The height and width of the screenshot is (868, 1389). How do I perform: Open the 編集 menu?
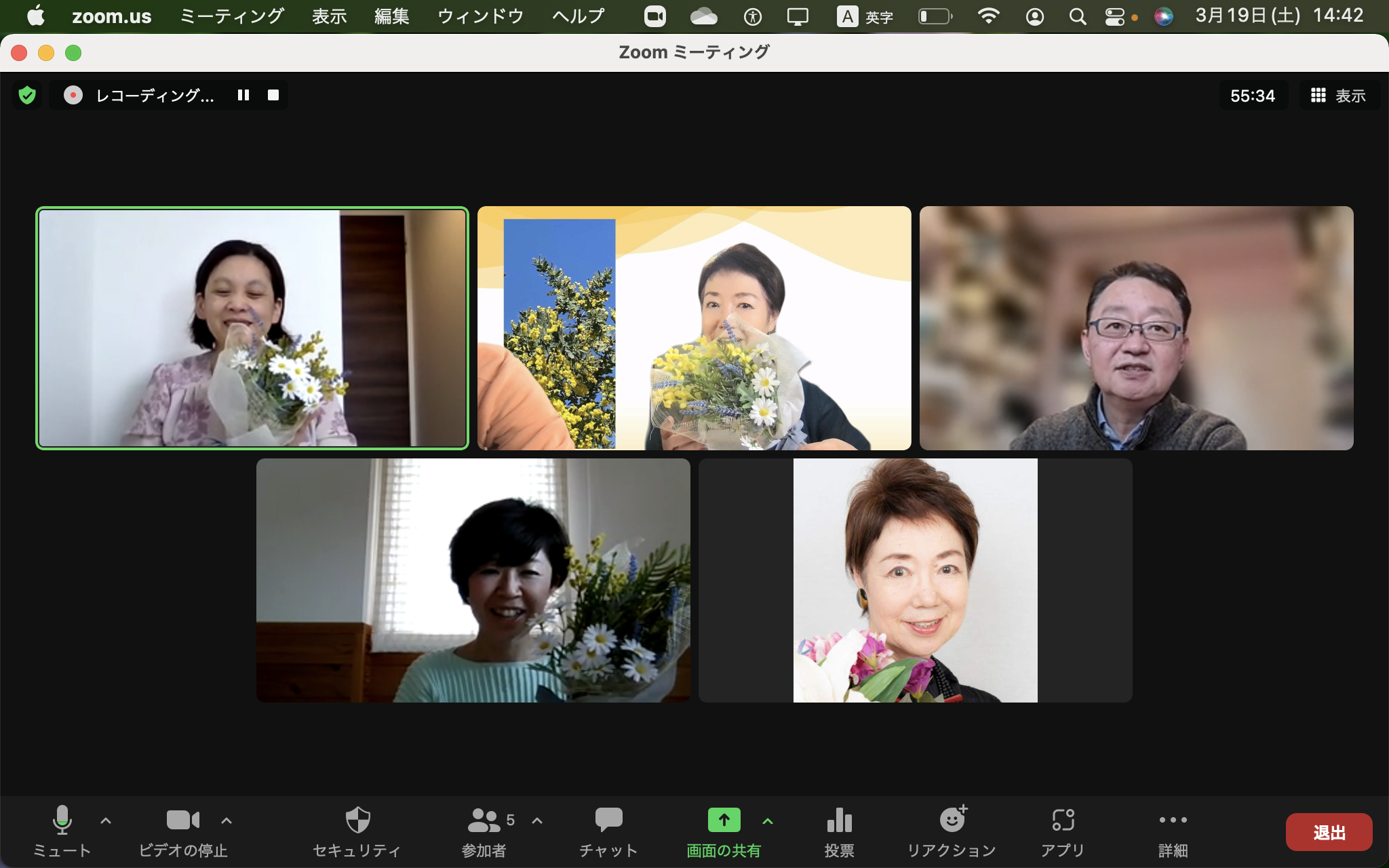[392, 16]
